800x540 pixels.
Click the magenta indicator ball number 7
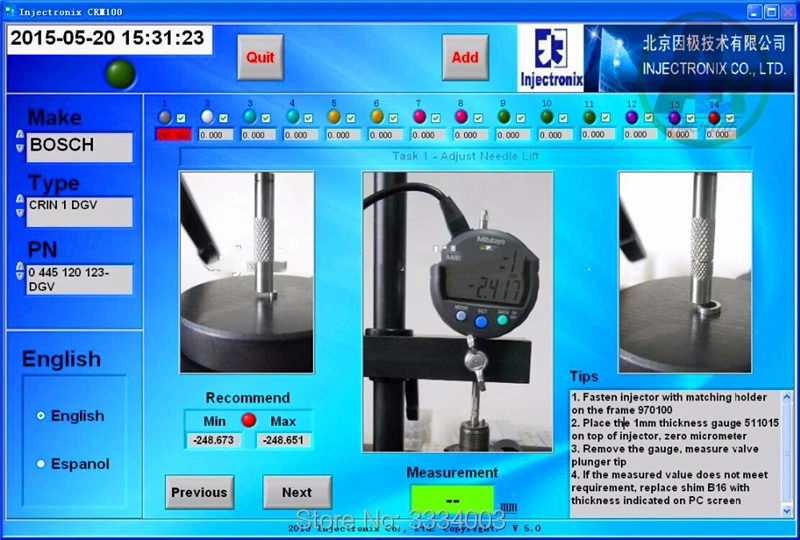tap(419, 117)
